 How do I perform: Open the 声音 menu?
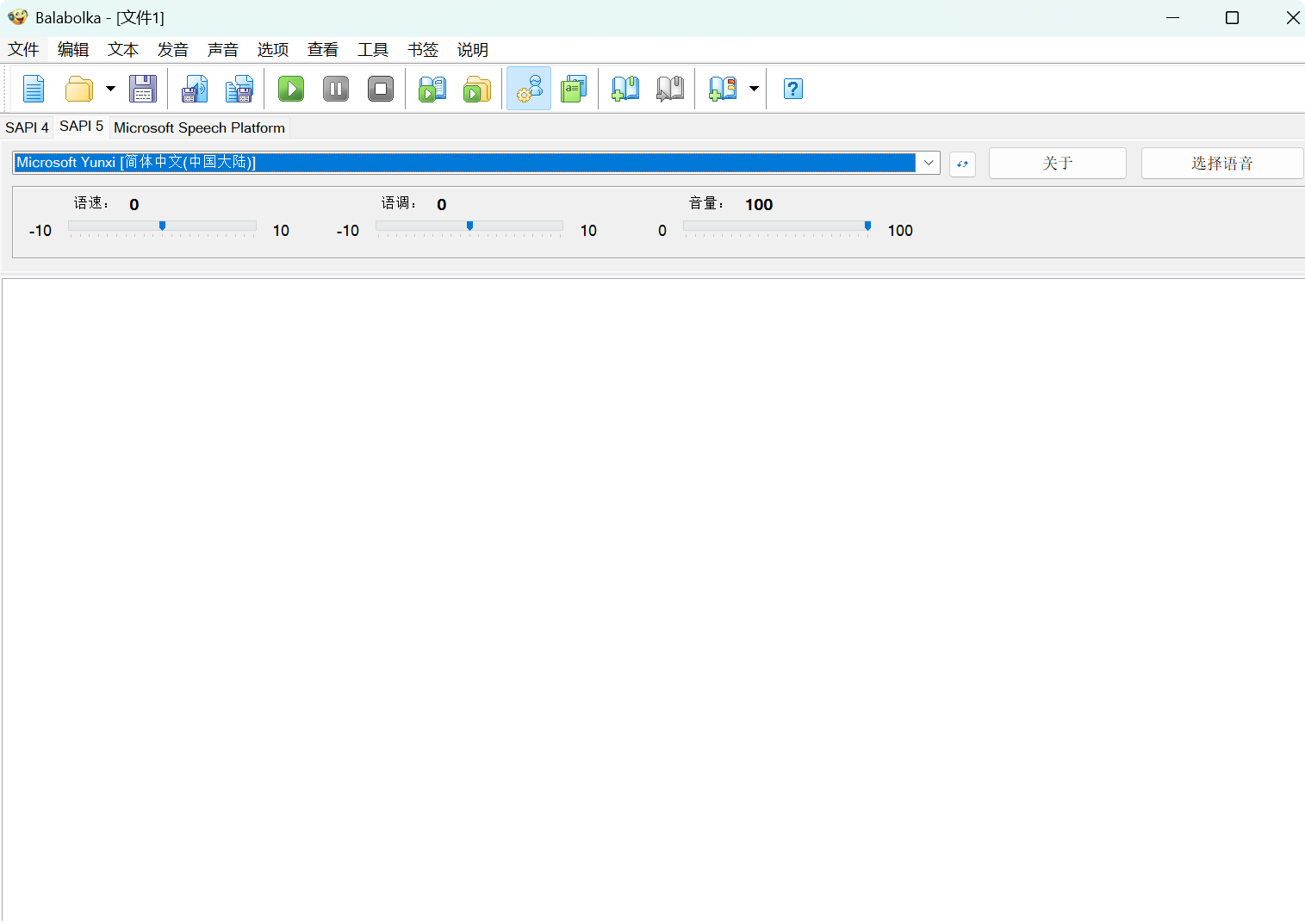coord(223,50)
